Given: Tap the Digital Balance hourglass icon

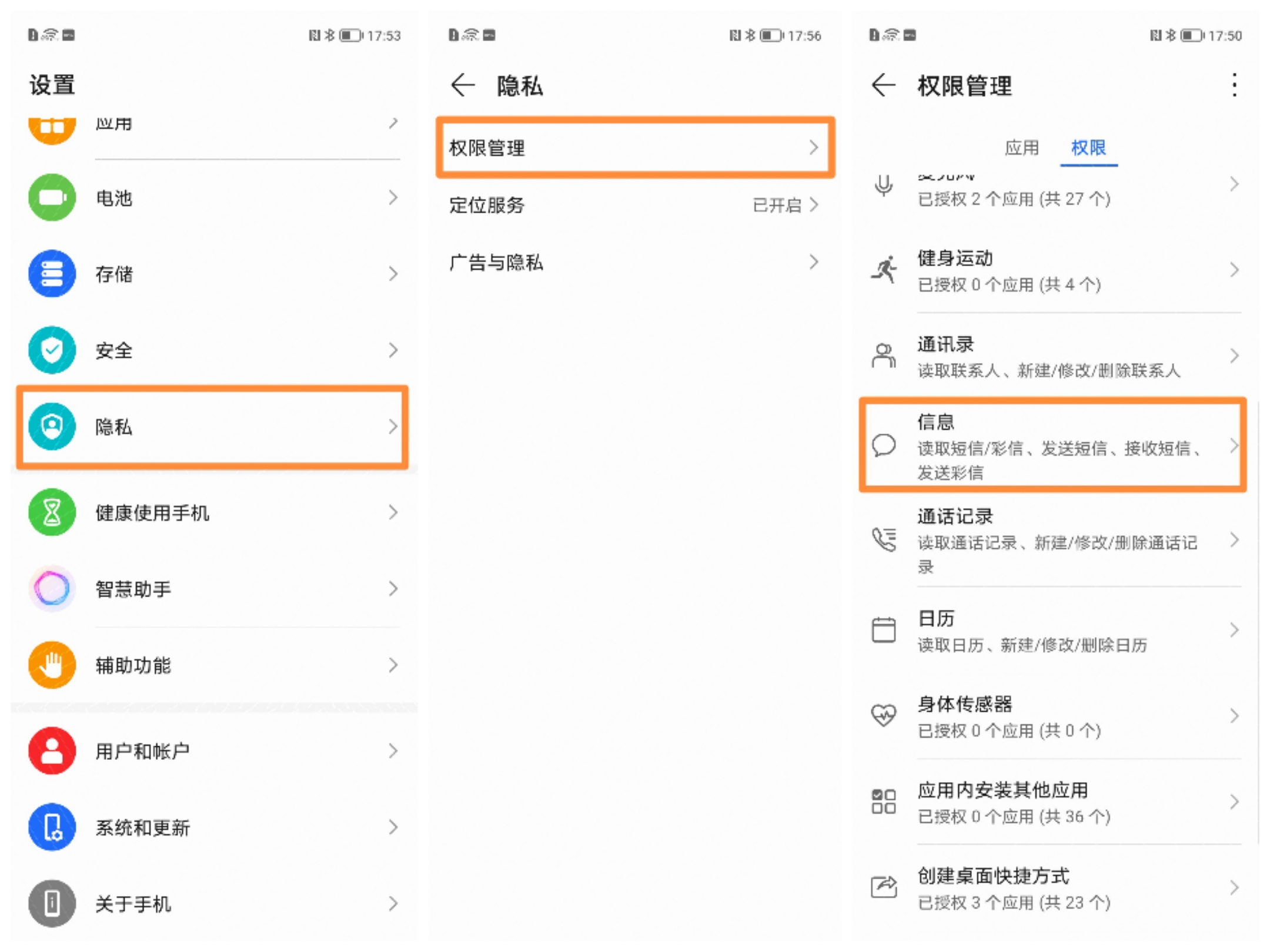Looking at the screenshot, I should pyautogui.click(x=52, y=512).
